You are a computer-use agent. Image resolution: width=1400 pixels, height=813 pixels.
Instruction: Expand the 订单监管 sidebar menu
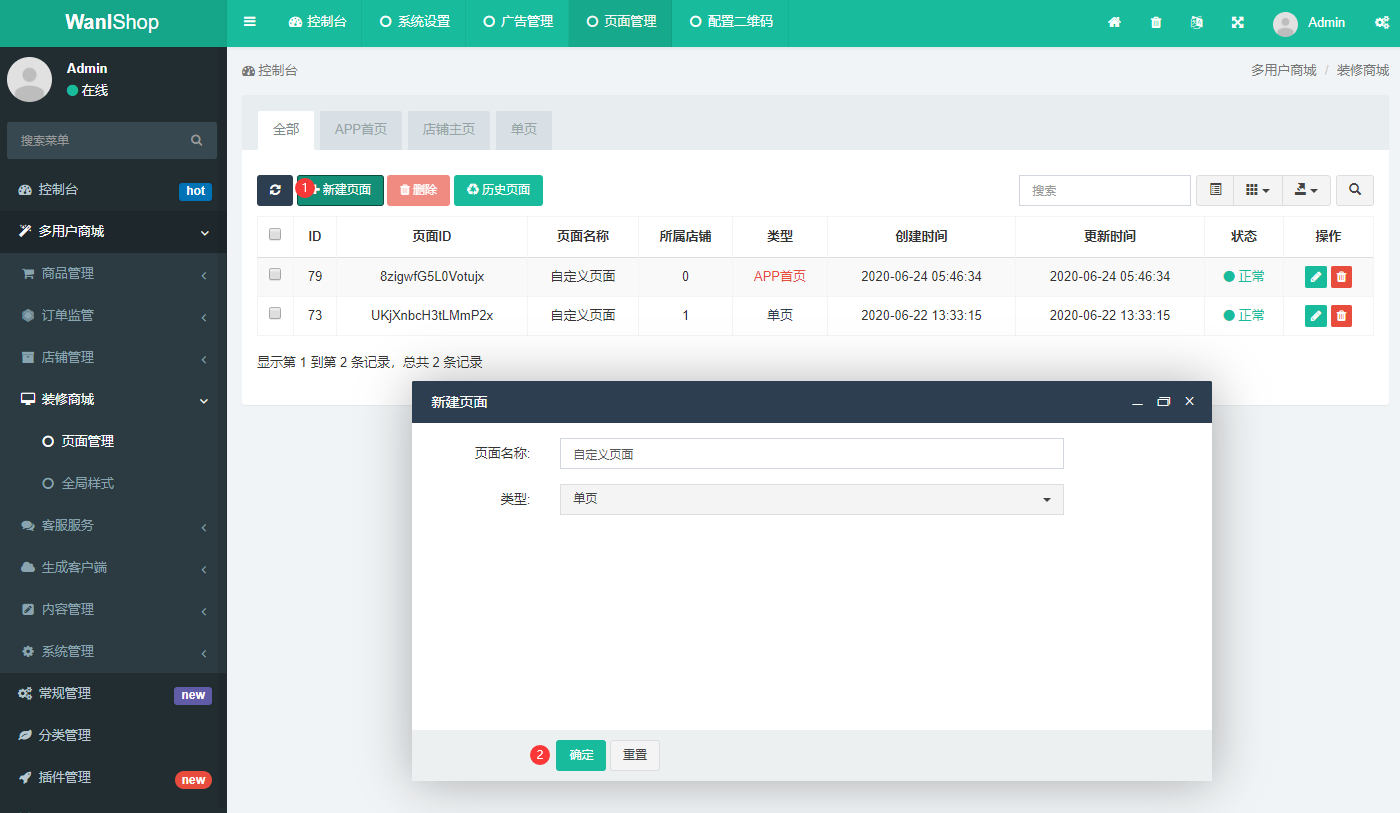pos(113,315)
